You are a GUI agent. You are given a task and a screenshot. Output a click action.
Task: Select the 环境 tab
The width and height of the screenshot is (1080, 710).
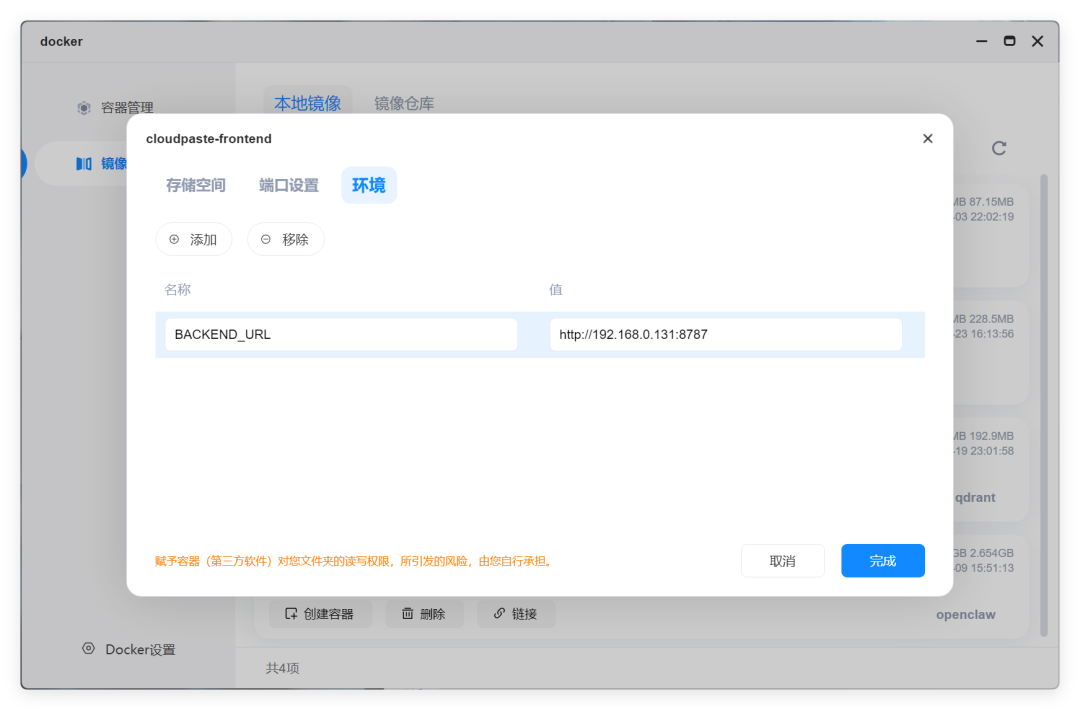[369, 185]
